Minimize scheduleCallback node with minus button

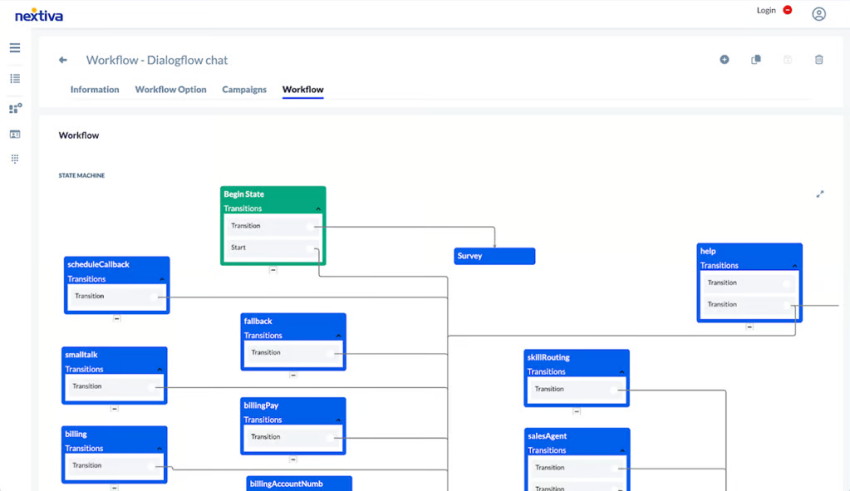(117, 319)
